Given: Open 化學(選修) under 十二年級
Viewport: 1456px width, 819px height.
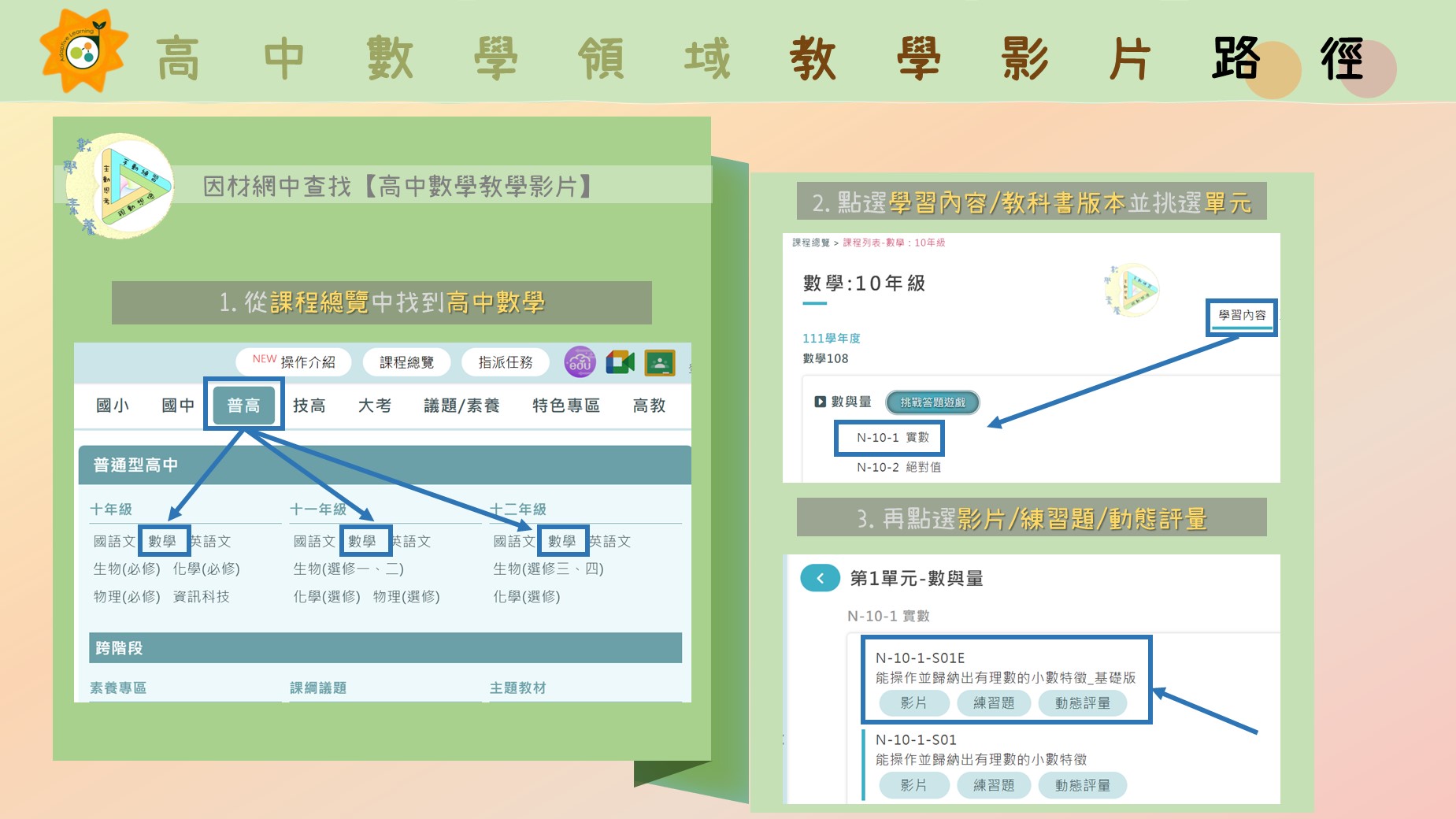Looking at the screenshot, I should 527,597.
